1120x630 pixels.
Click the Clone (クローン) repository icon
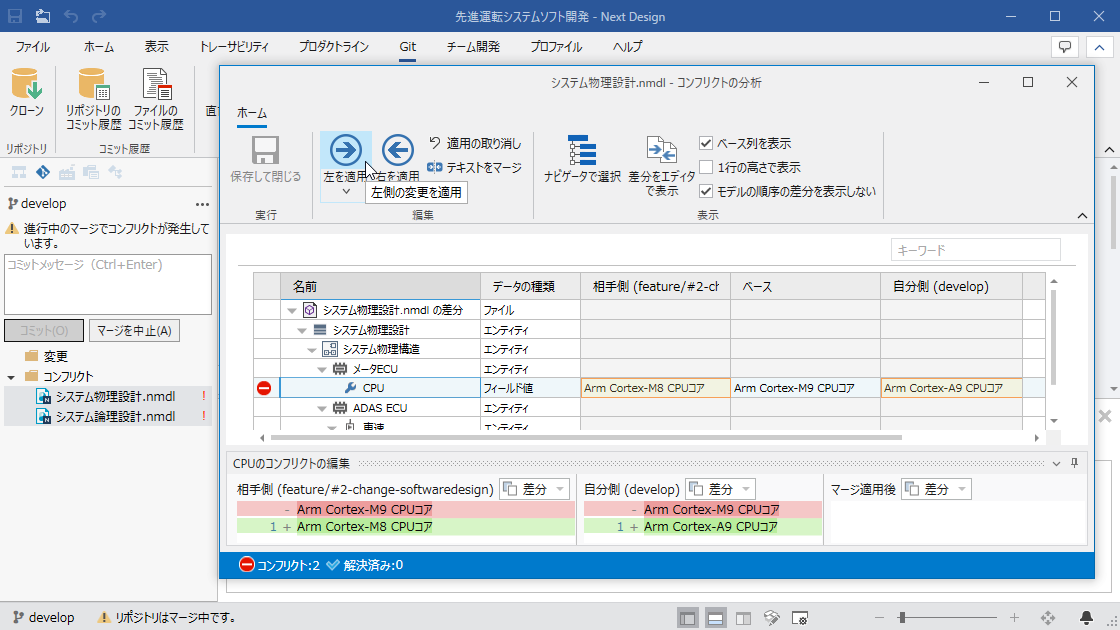pos(27,93)
